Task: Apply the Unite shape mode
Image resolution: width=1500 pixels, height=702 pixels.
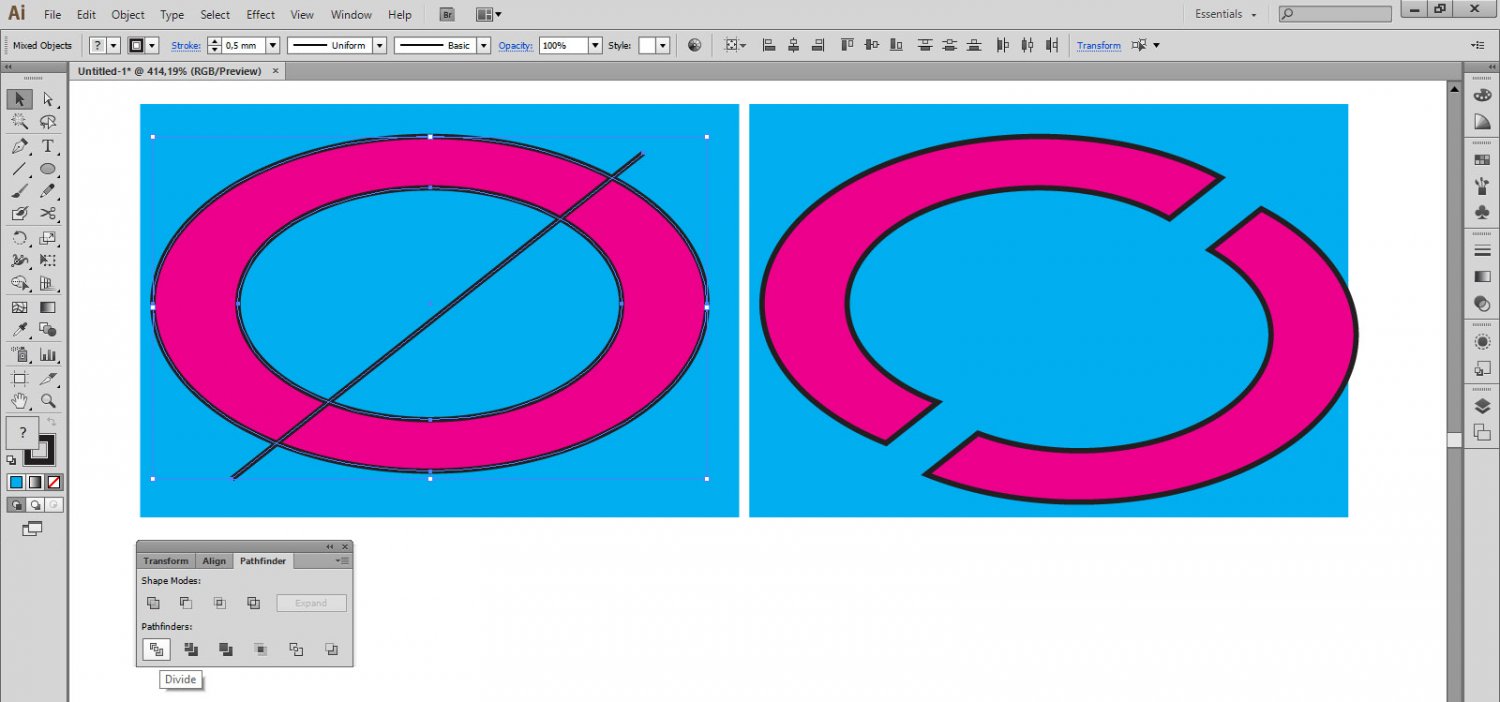Action: (153, 603)
